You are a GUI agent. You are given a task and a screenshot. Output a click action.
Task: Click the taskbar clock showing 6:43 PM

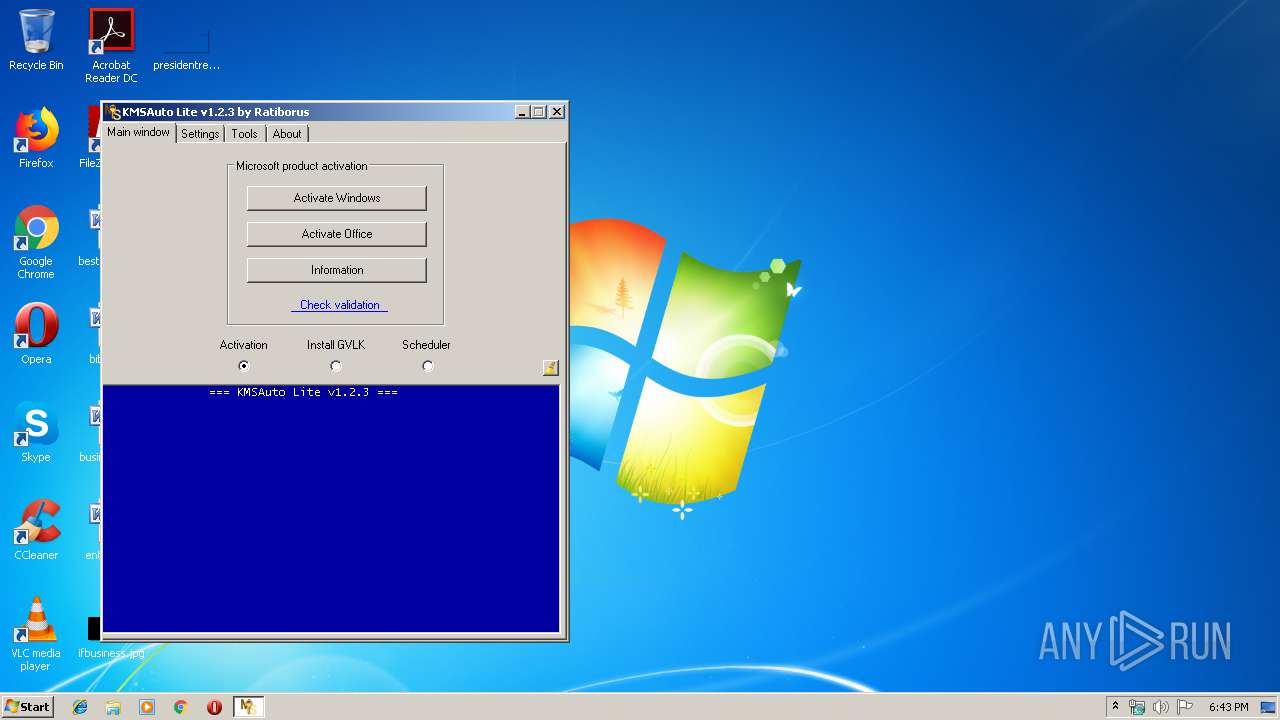pos(1228,707)
